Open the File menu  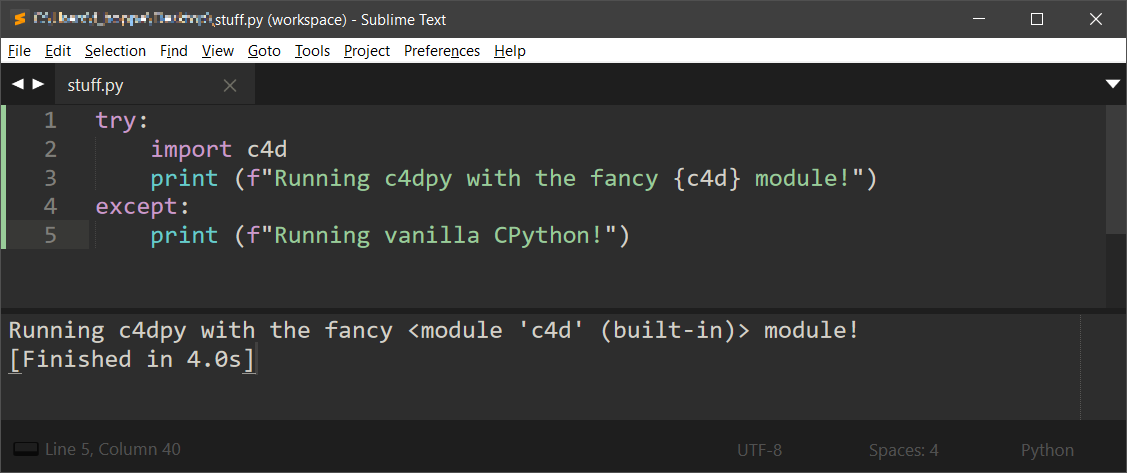pos(19,51)
